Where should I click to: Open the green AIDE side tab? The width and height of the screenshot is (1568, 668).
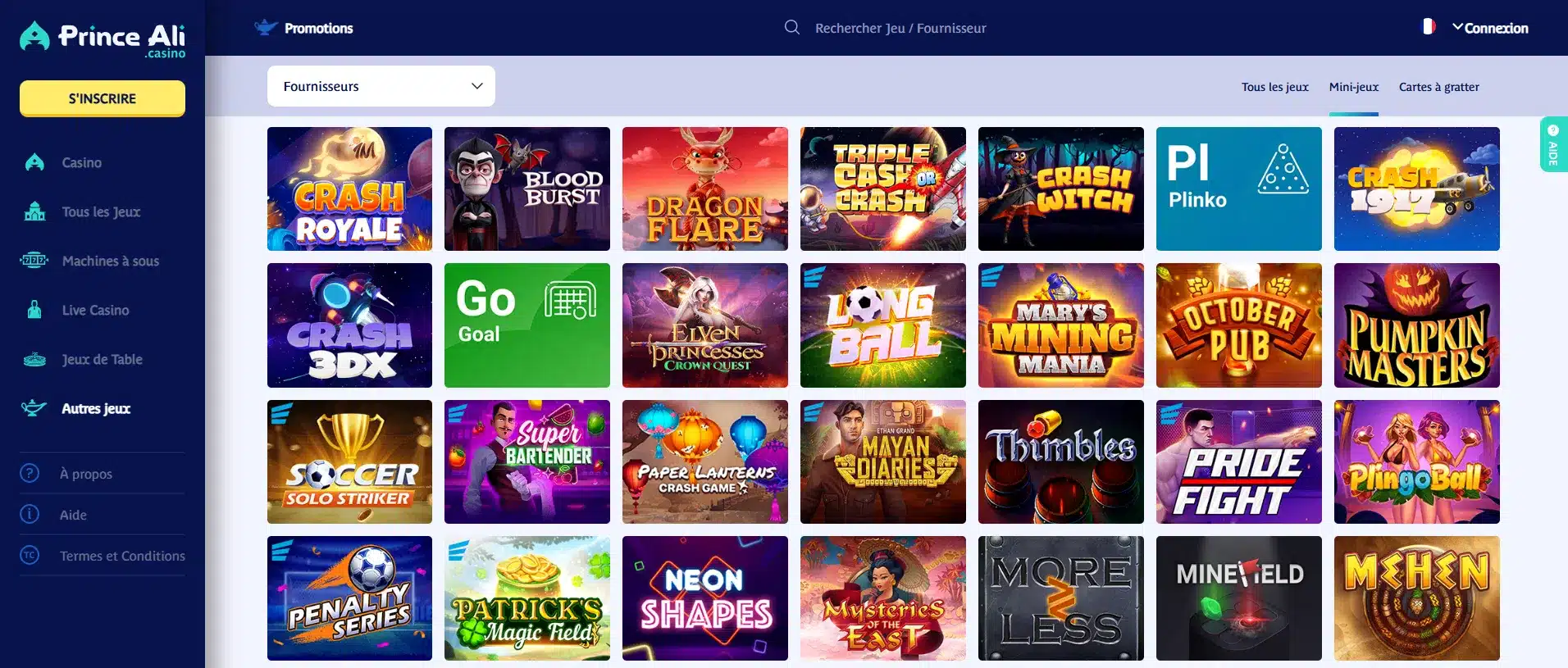click(x=1553, y=144)
